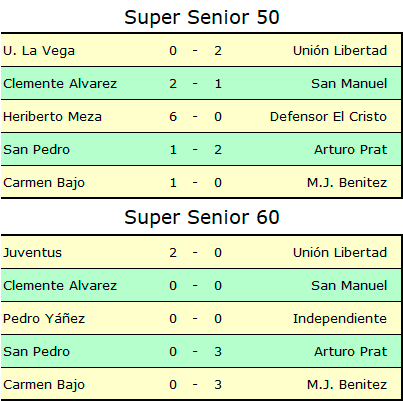Image resolution: width=403 pixels, height=401 pixels.
Task: Click Carmen Bajo in Super Senior 50
Action: point(44,183)
